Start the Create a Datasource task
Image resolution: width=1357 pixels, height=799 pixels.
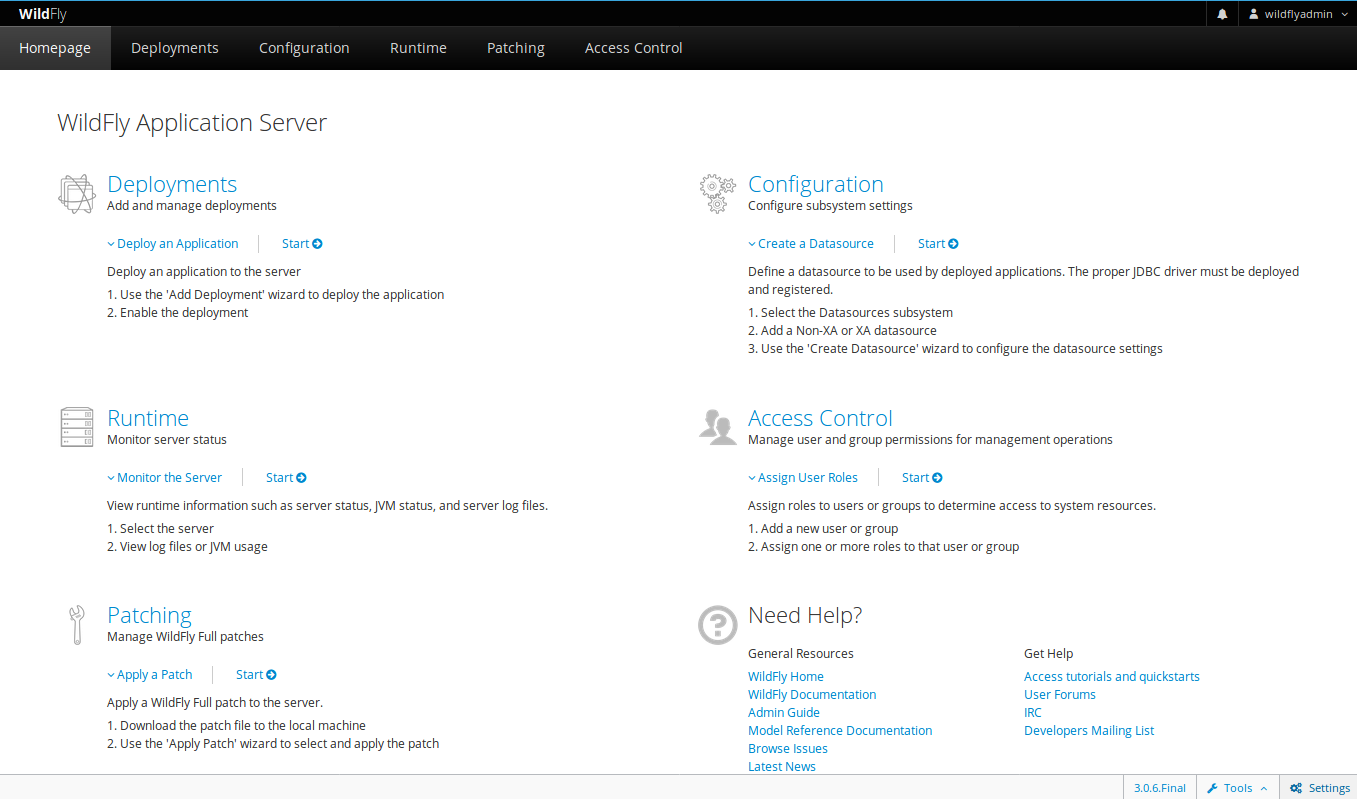[x=938, y=243]
